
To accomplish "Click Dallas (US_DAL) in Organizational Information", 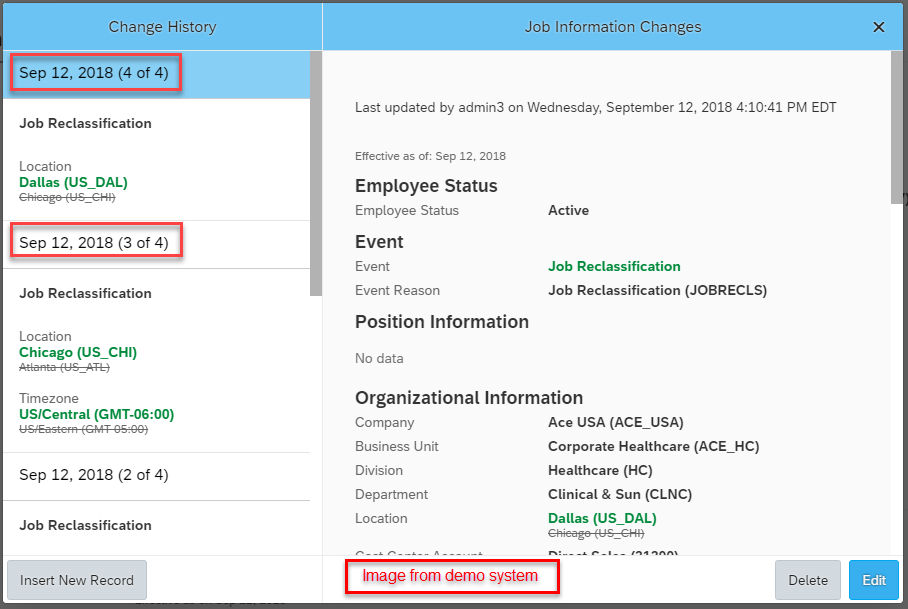I will 602,519.
